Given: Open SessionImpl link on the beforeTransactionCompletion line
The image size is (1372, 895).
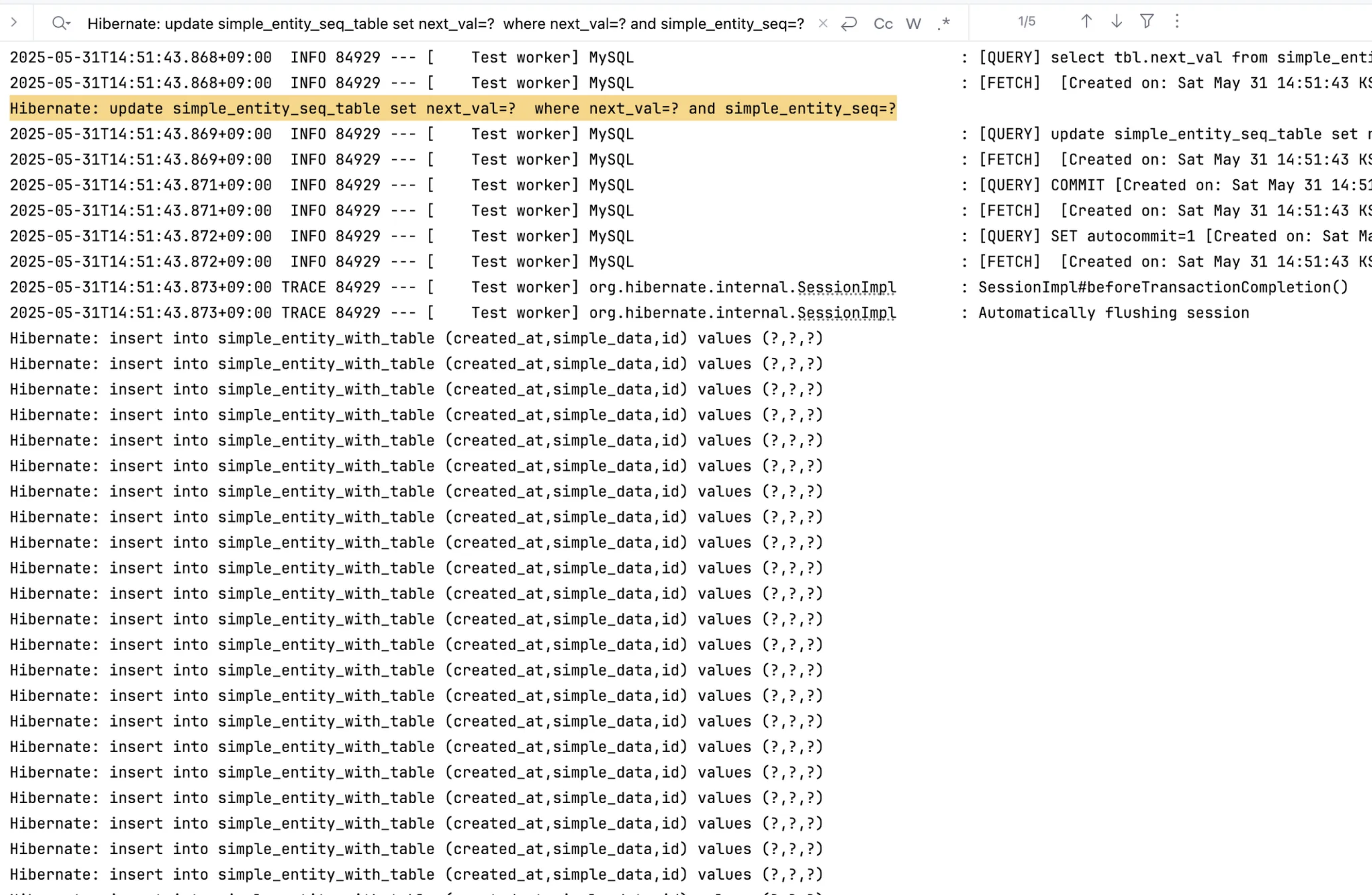Looking at the screenshot, I should point(846,287).
